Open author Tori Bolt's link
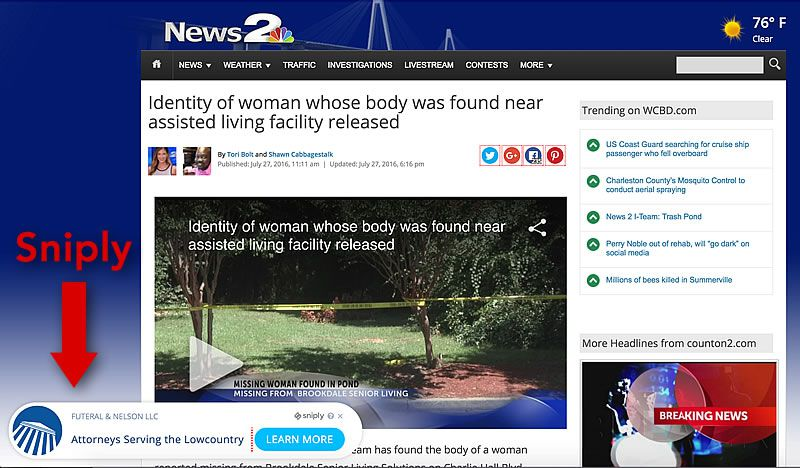800x468 pixels. [240, 154]
